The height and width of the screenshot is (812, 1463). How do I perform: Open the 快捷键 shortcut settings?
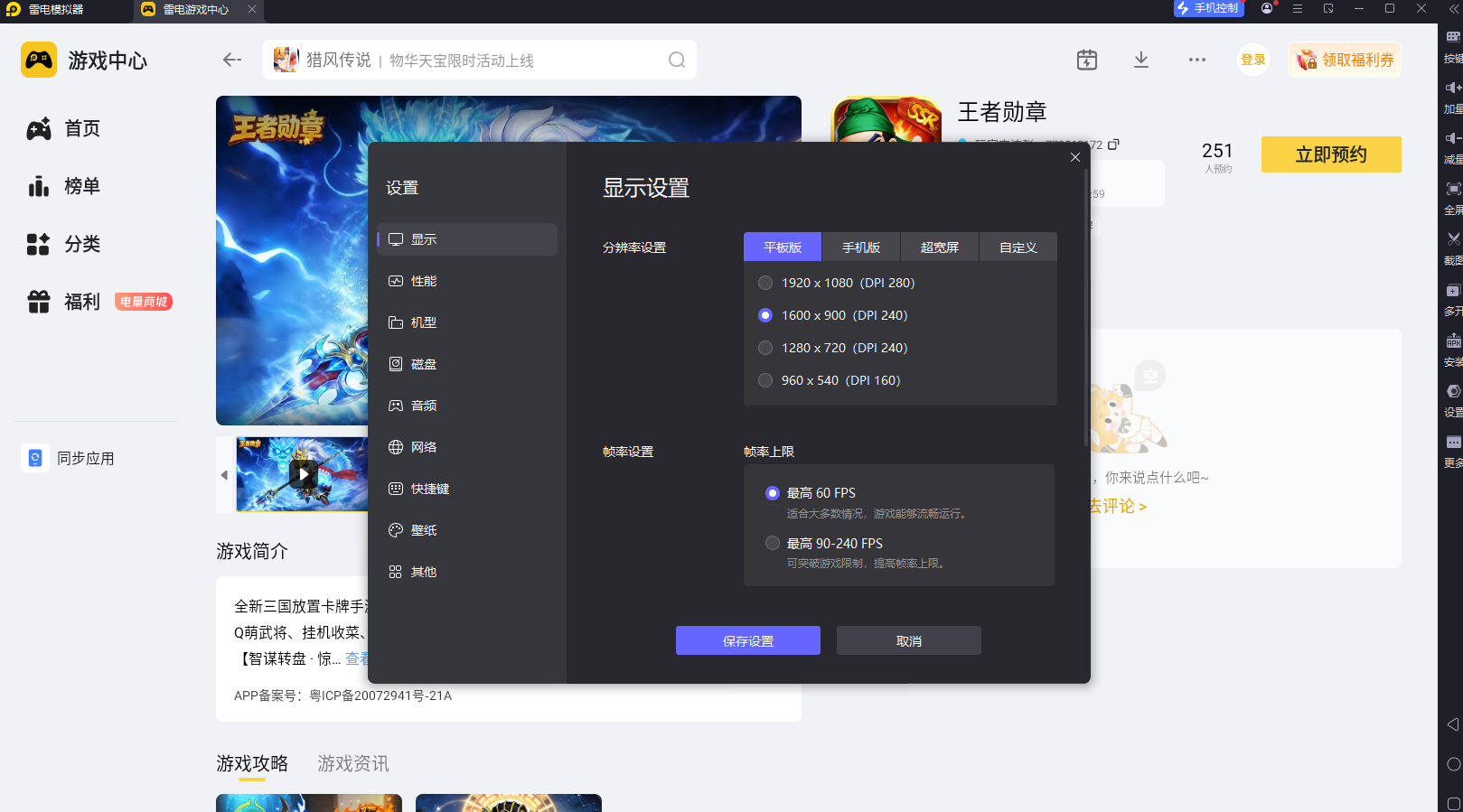pos(467,489)
